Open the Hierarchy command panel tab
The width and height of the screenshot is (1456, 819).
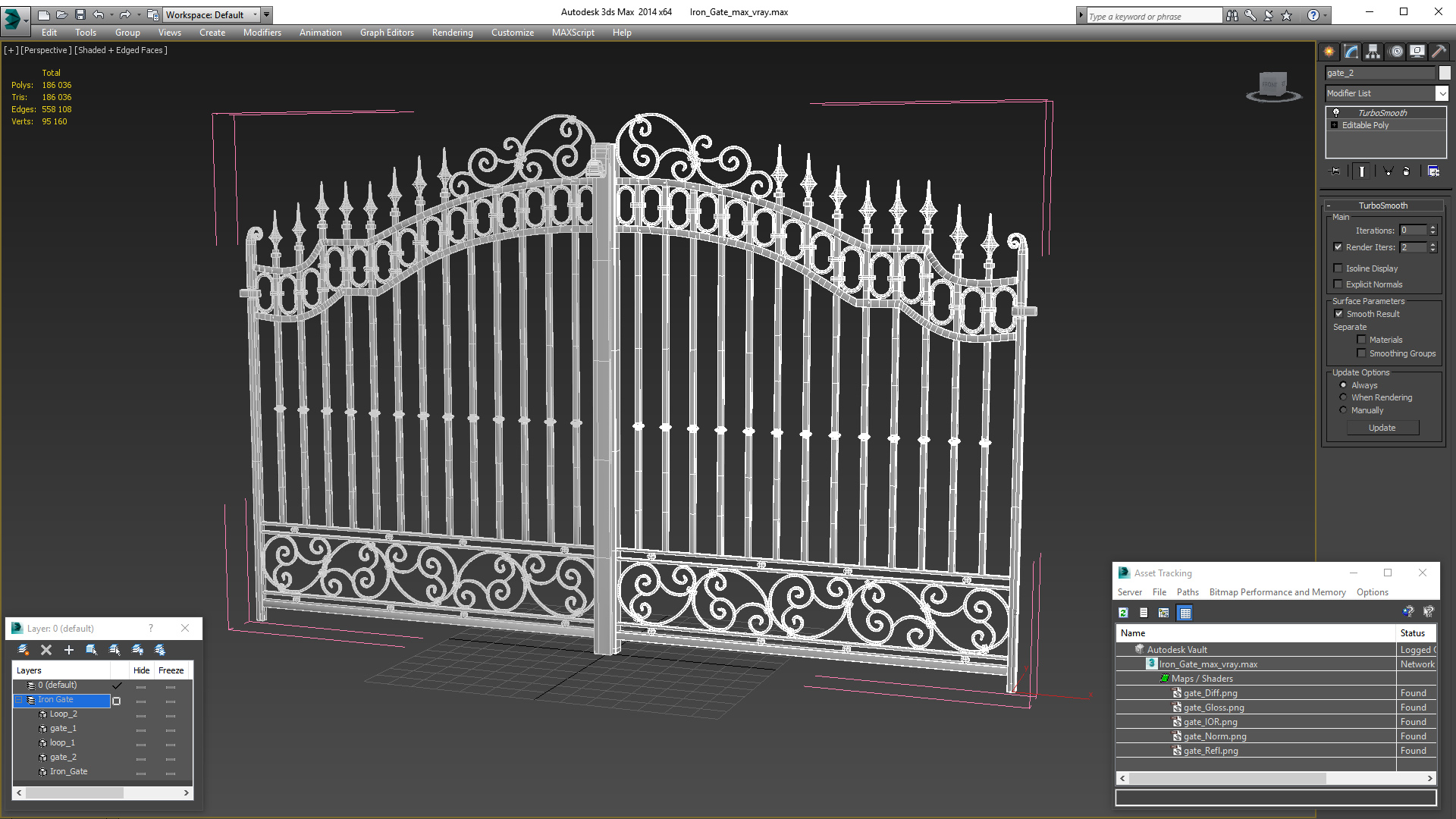coord(1373,52)
